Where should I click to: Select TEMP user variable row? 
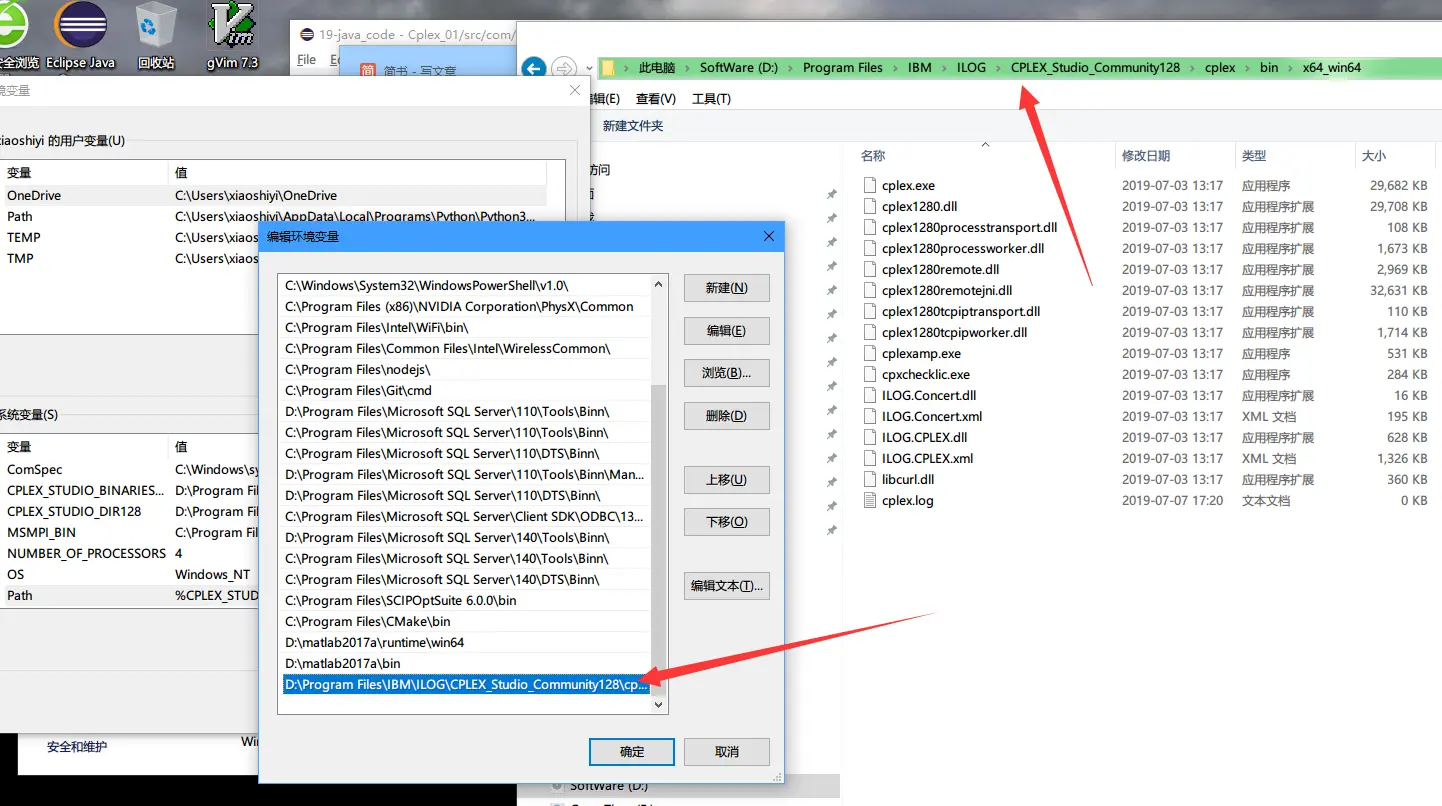point(130,238)
